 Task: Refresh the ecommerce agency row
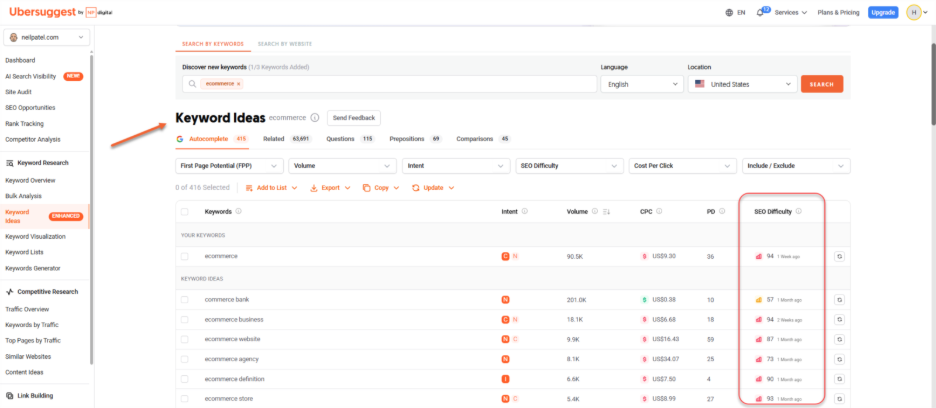(x=839, y=359)
